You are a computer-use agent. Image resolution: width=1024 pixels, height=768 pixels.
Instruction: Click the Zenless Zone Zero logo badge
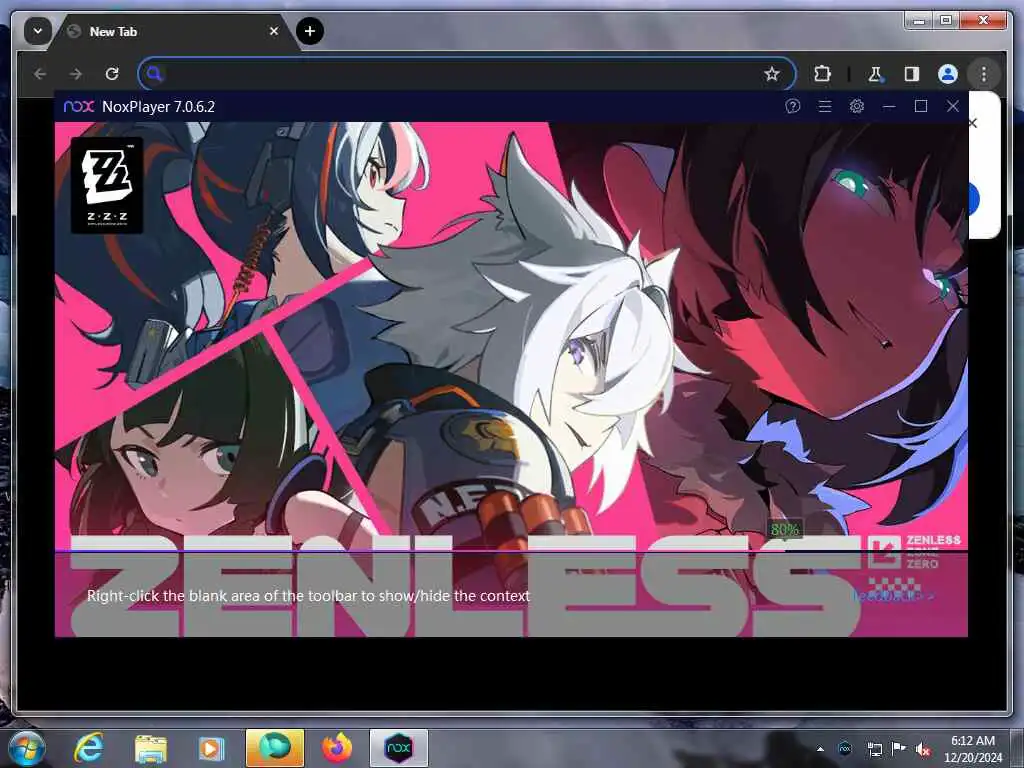coord(914,552)
